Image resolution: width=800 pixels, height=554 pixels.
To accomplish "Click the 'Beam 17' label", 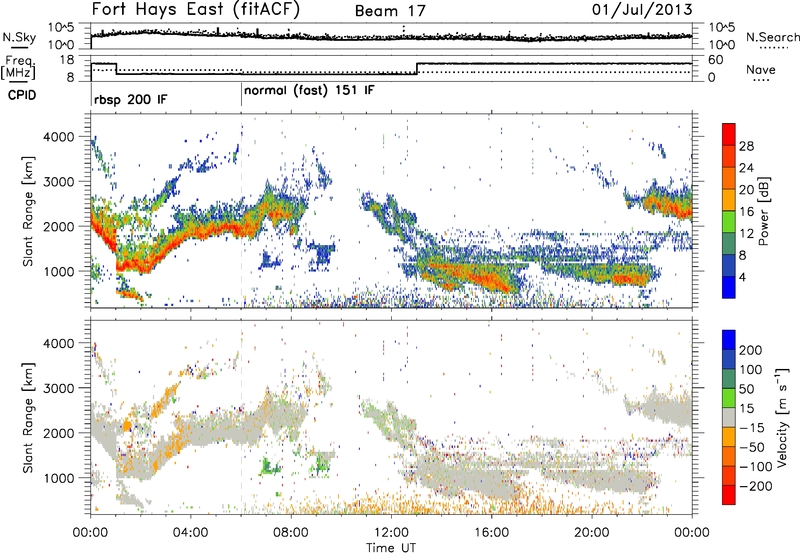I will point(390,11).
